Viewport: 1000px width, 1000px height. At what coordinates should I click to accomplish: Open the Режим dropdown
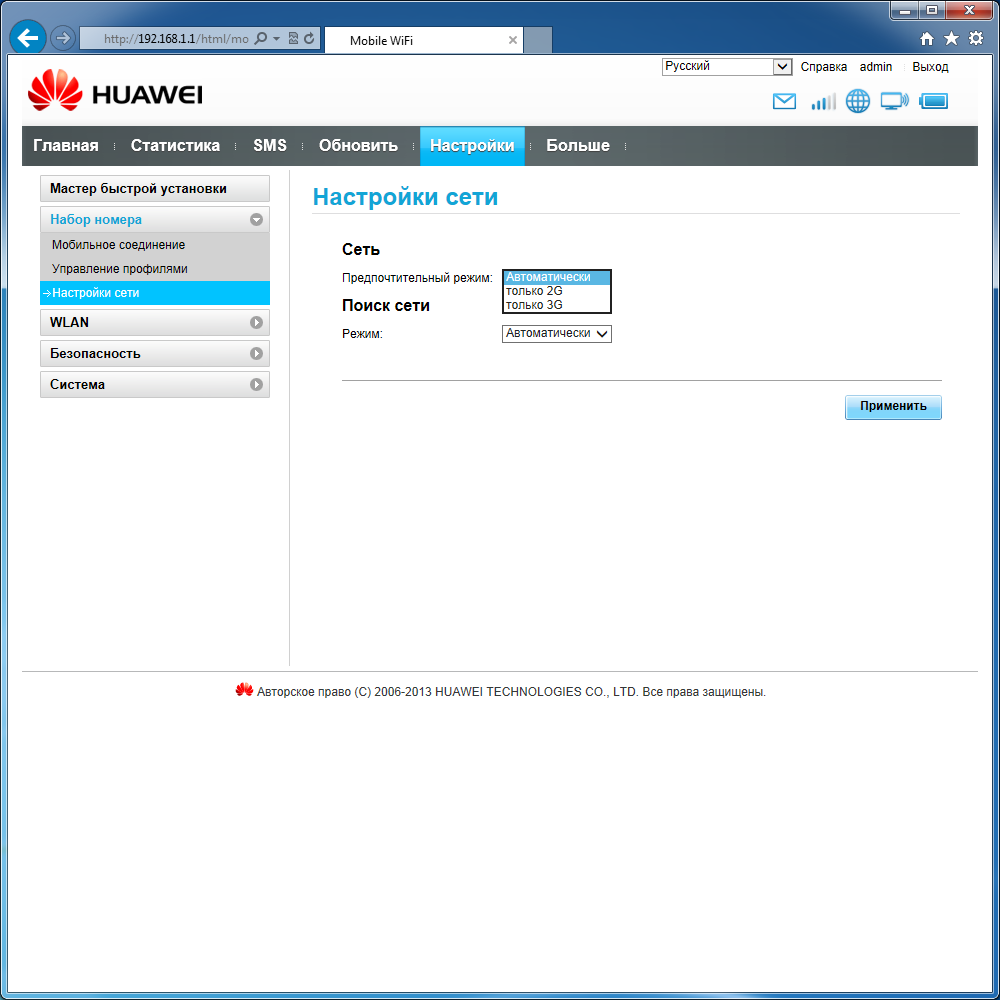tap(556, 333)
